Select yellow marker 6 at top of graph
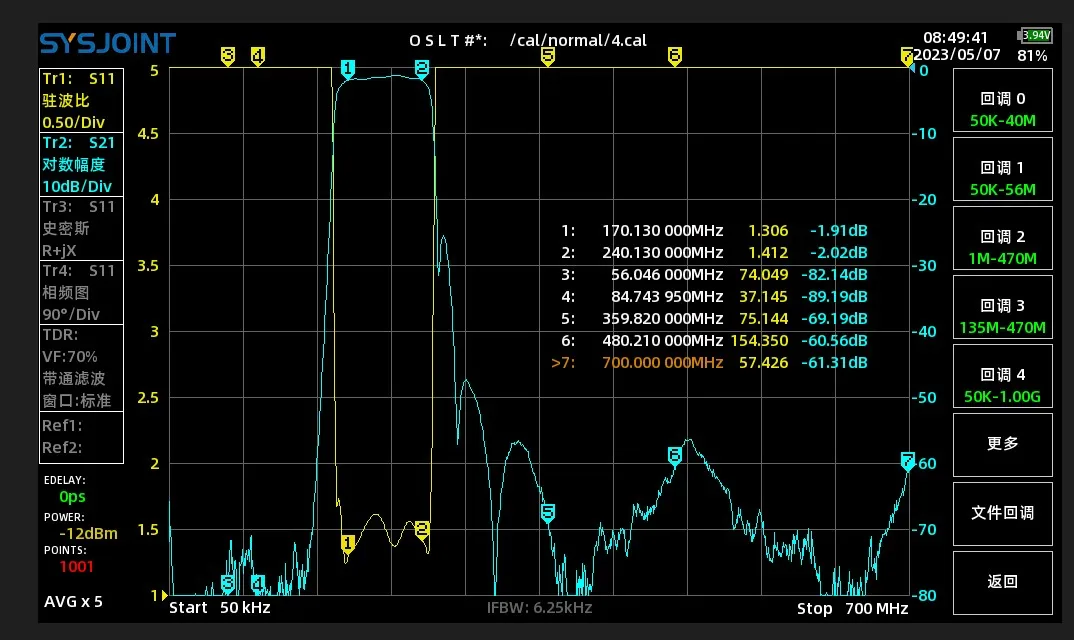Screen dimensions: 1074x640 (675, 56)
